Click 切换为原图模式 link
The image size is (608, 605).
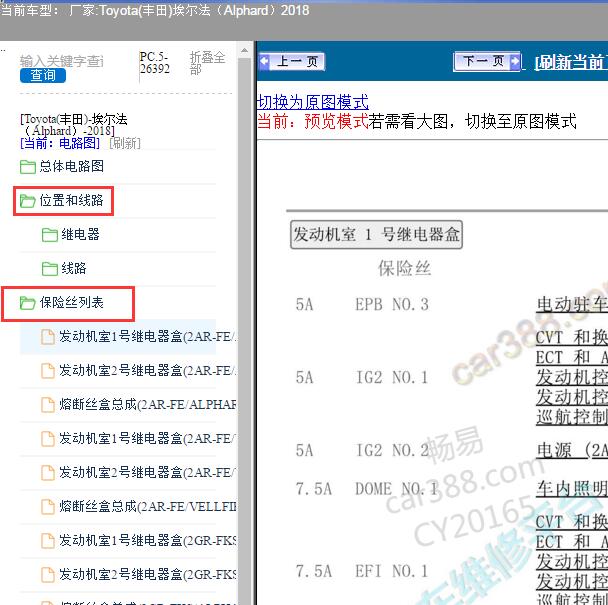[x=313, y=102]
